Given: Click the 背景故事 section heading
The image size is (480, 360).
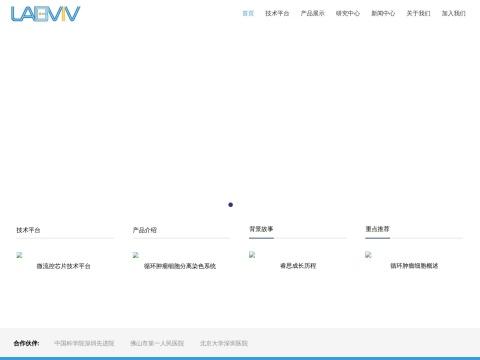Looking at the screenshot, I should tap(261, 229).
